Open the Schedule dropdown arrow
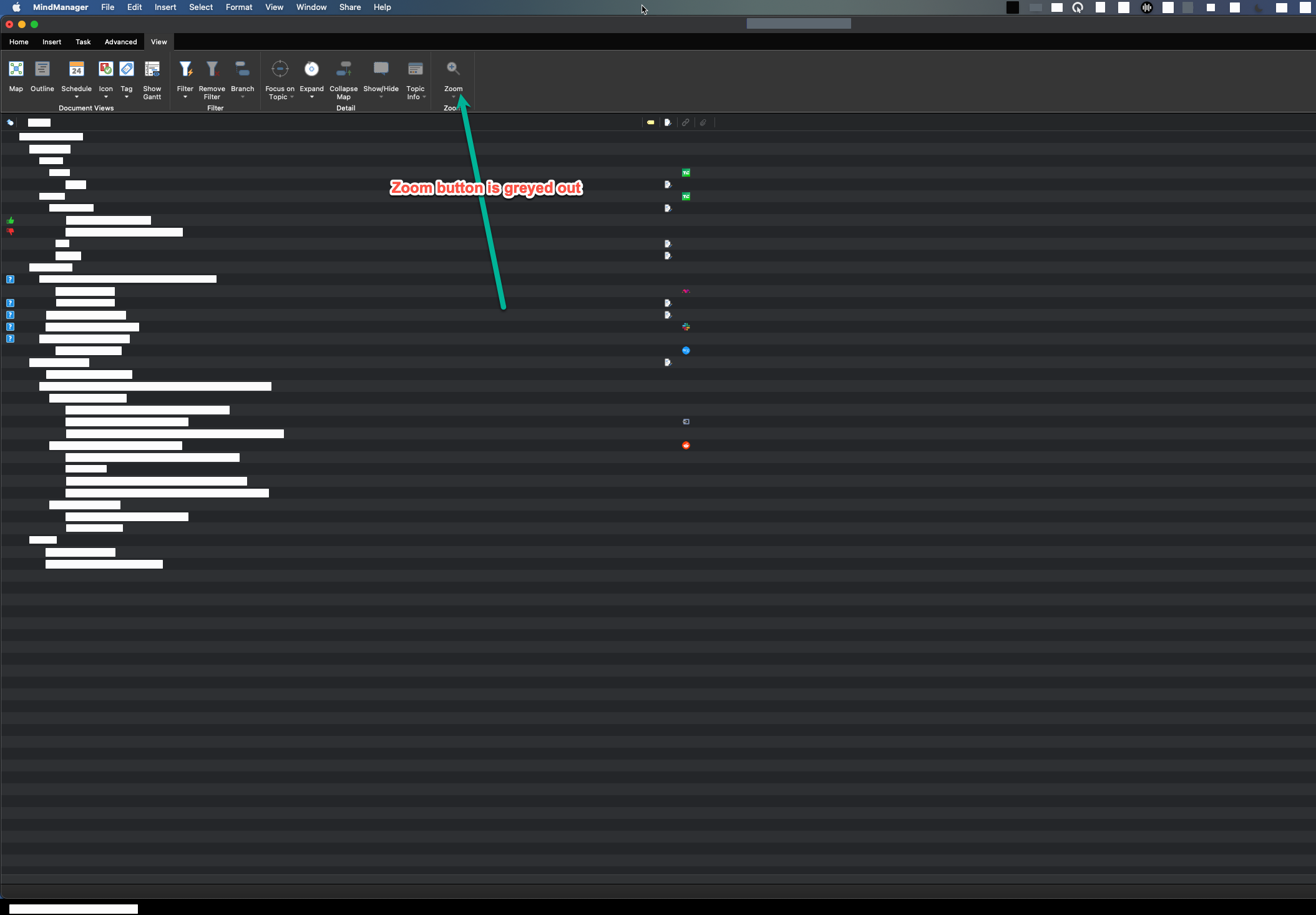 coord(77,97)
